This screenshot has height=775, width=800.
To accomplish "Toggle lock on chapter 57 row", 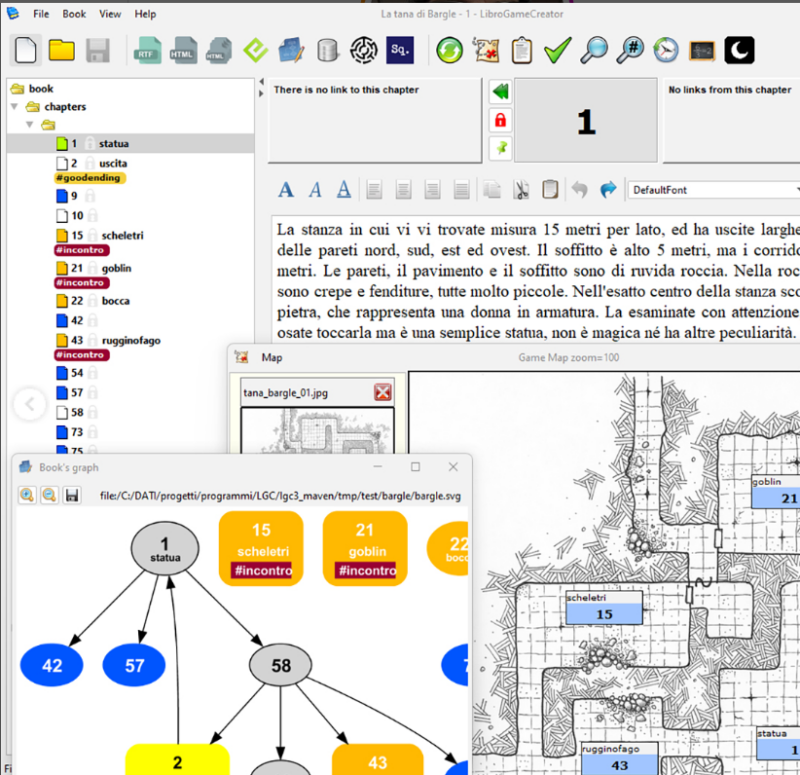I will [x=93, y=392].
